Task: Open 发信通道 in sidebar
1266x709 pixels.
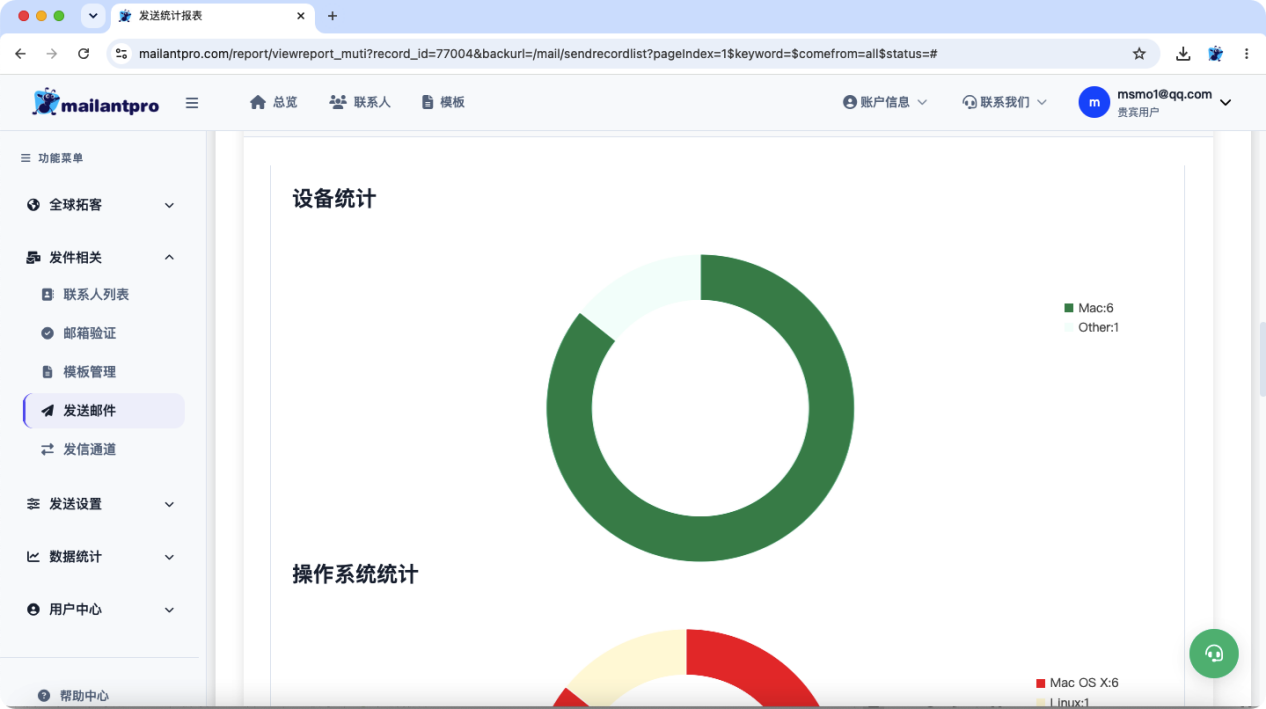Action: coord(89,450)
